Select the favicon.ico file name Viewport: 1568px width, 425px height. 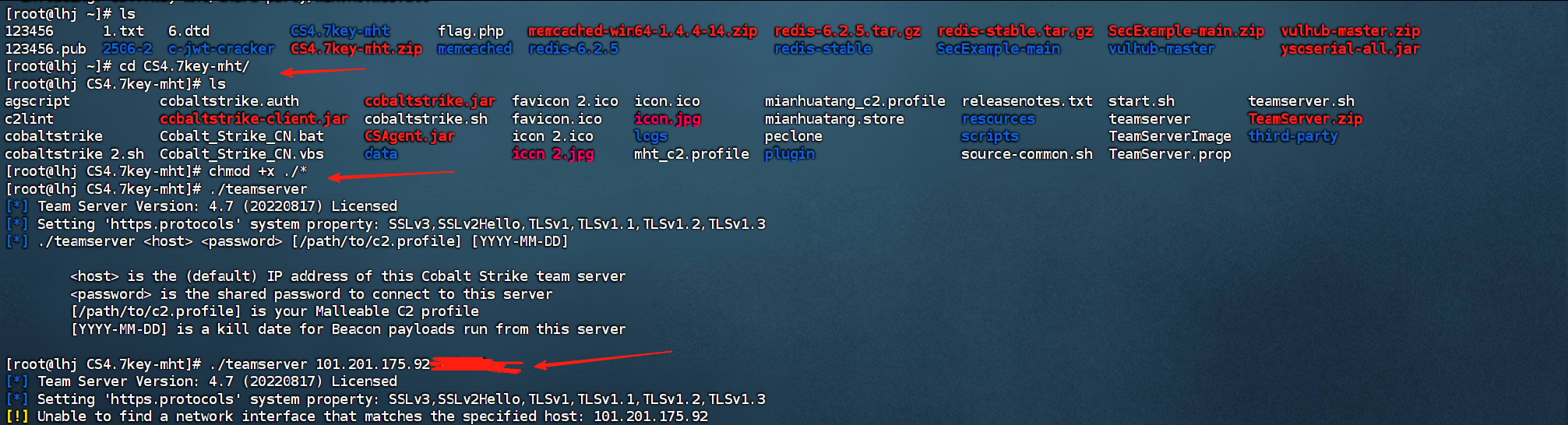[557, 119]
